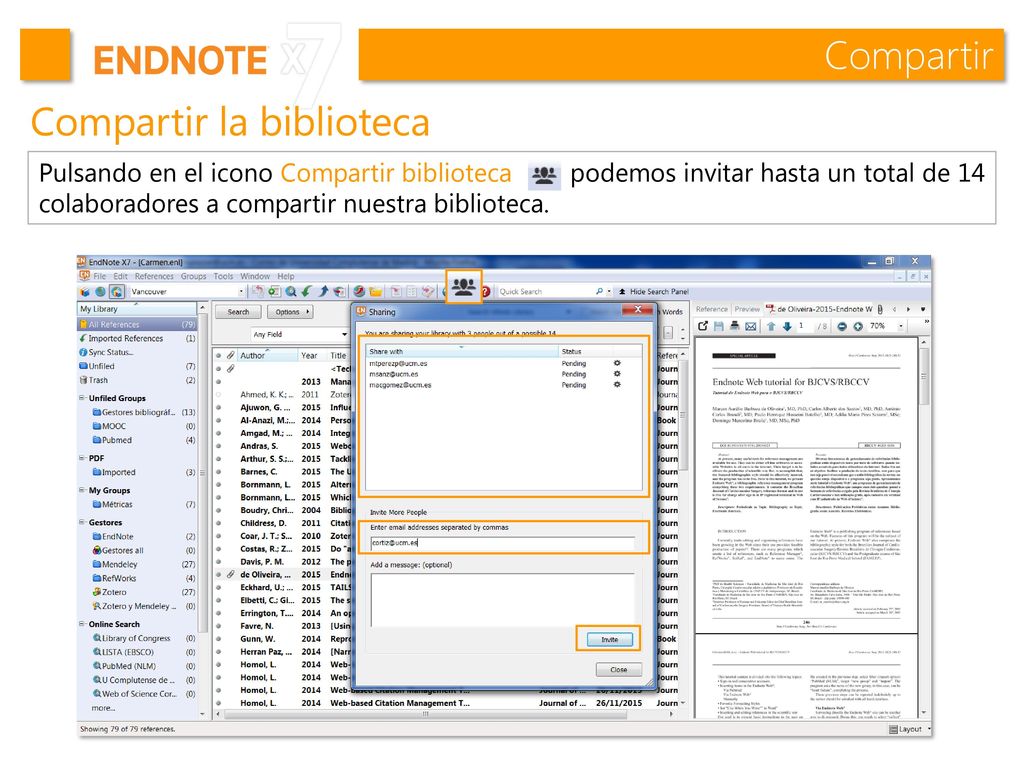Click the email addresses input field
The width and height of the screenshot is (1024, 768).
(x=502, y=543)
